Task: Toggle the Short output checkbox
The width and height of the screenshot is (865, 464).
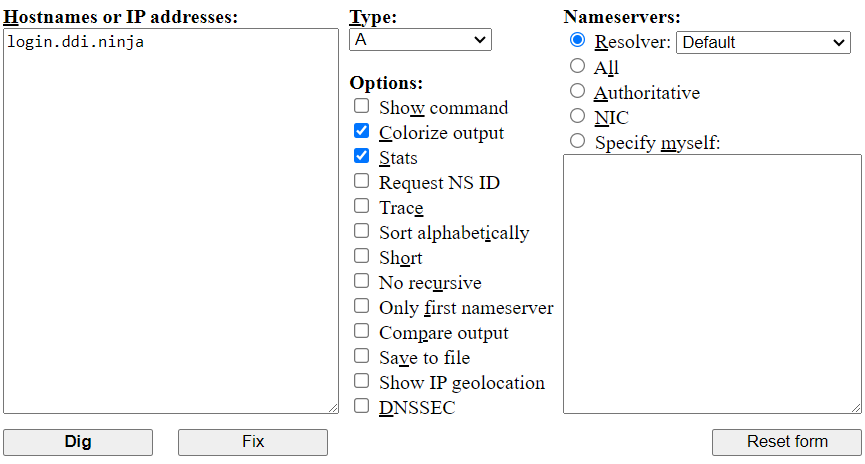Action: 361,256
